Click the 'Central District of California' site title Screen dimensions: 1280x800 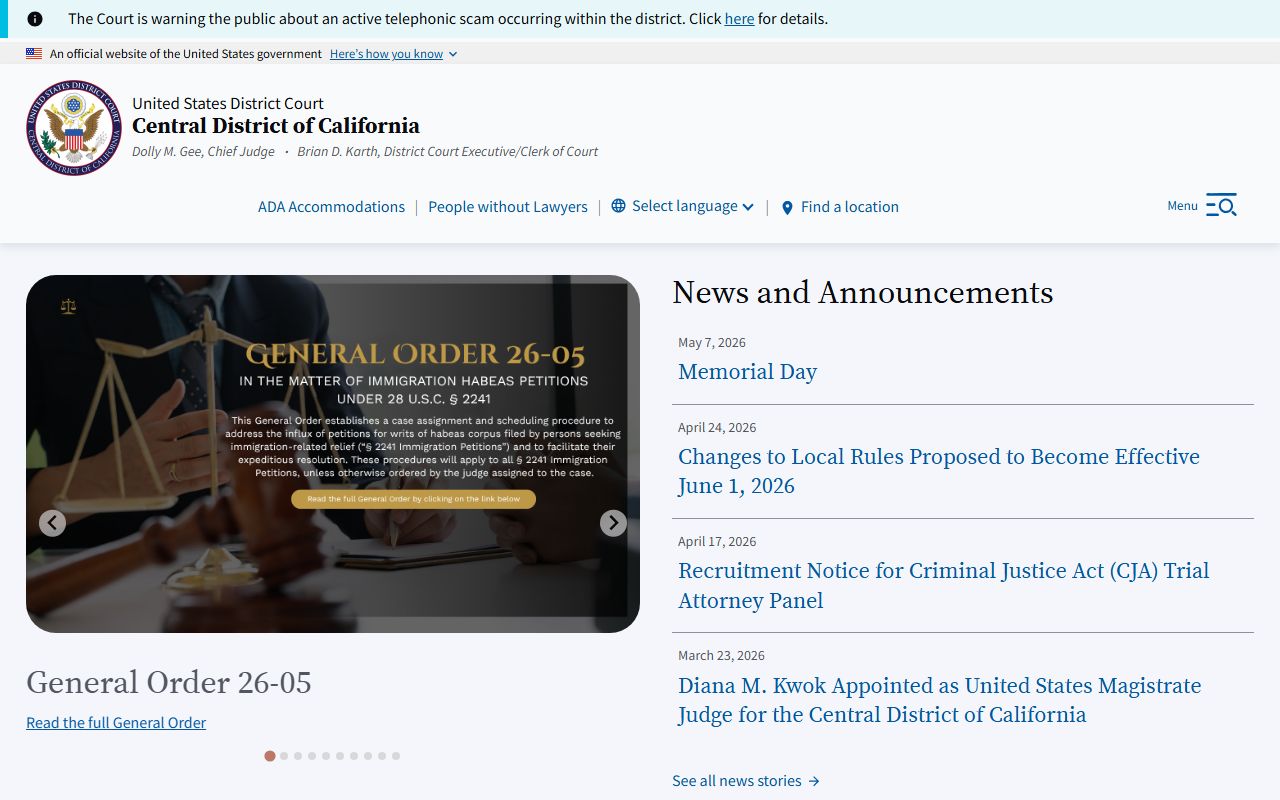276,126
